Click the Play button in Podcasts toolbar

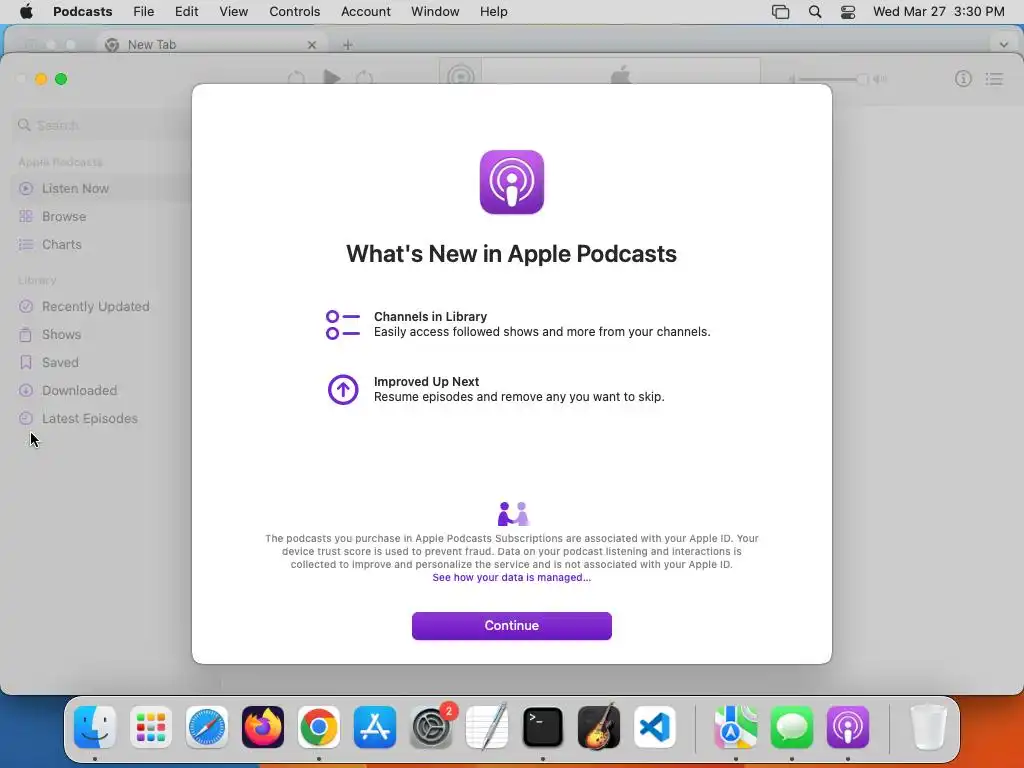click(332, 78)
